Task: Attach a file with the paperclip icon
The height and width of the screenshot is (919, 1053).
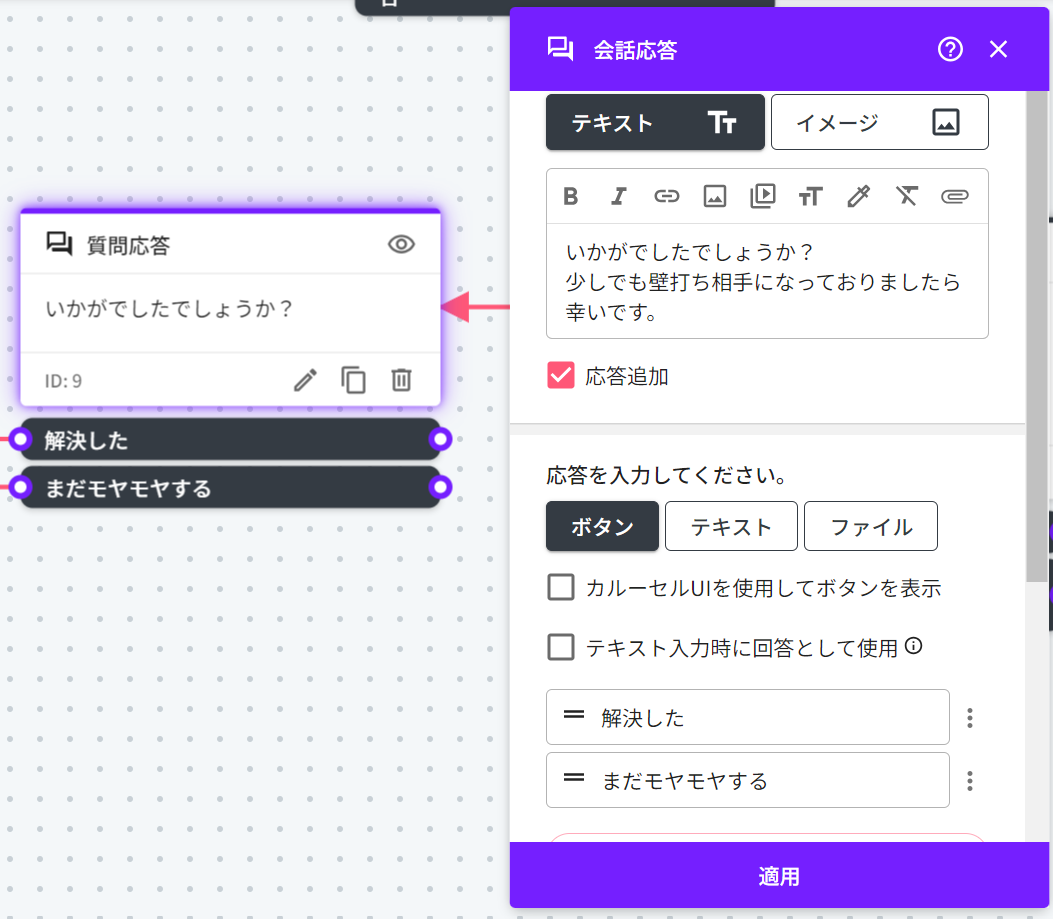Action: pyautogui.click(x=954, y=196)
